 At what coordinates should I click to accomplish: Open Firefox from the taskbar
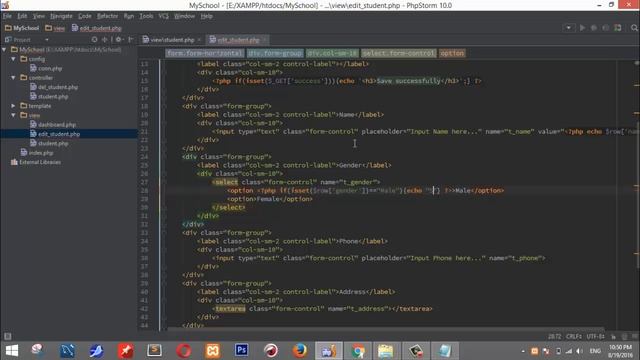300,351
